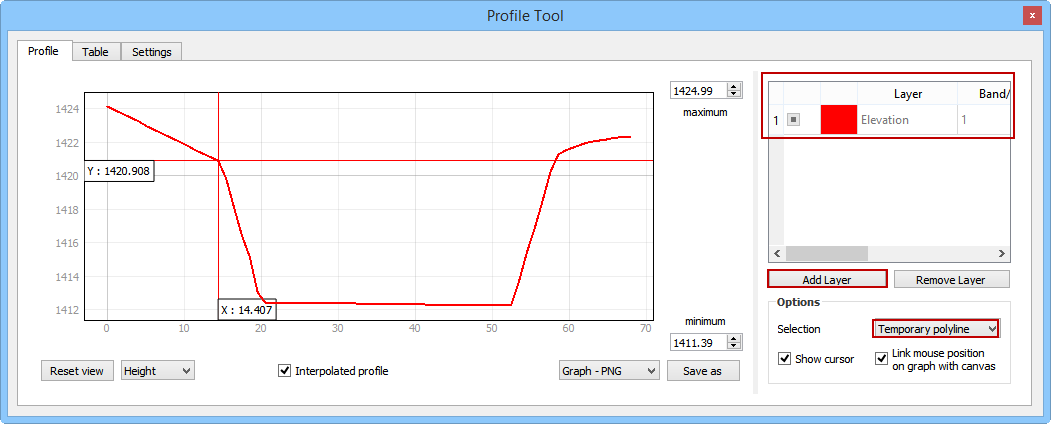The height and width of the screenshot is (424, 1051).
Task: Click Save as button
Action: point(704,371)
